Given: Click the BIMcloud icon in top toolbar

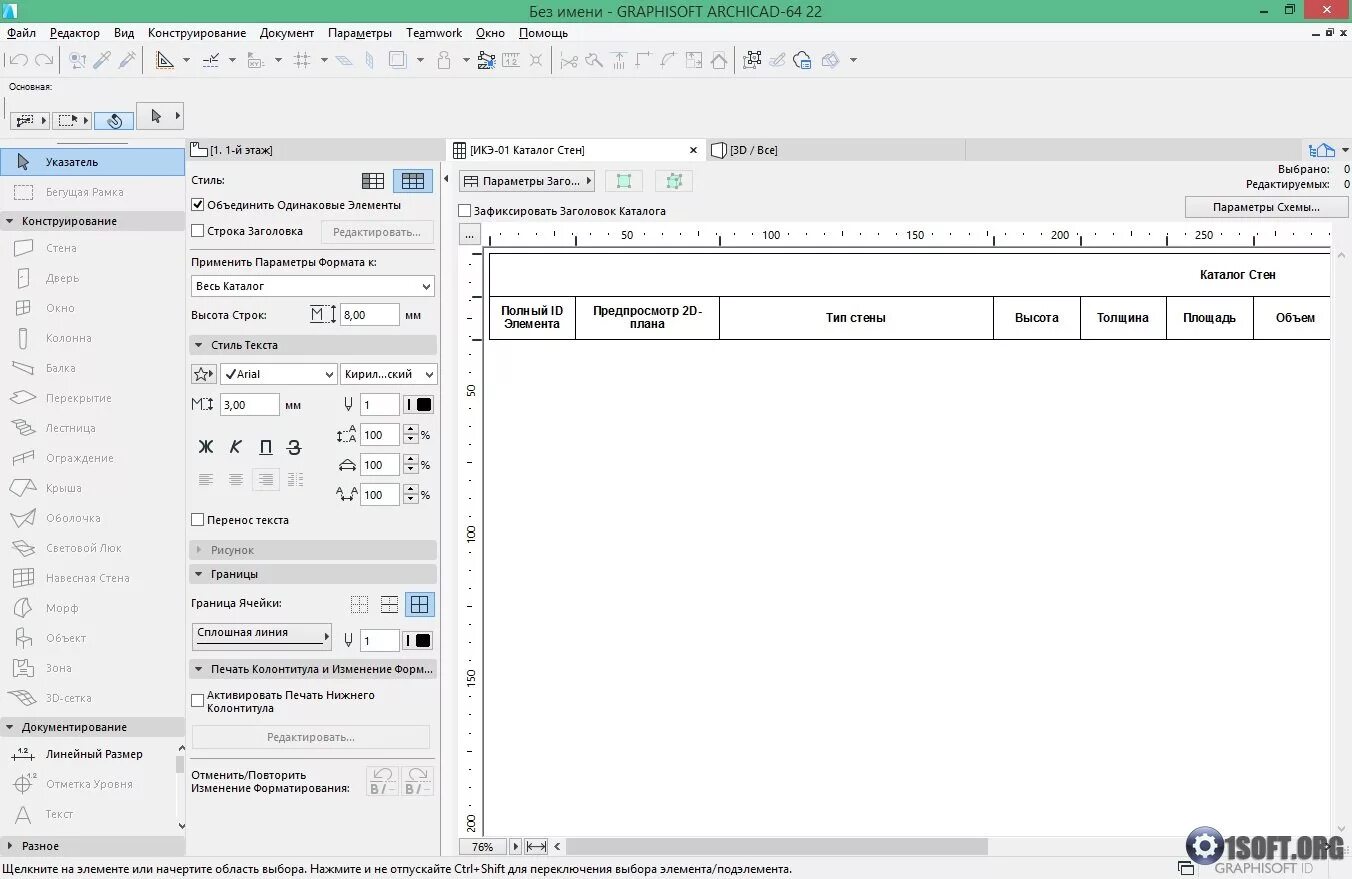Looking at the screenshot, I should coord(802,60).
